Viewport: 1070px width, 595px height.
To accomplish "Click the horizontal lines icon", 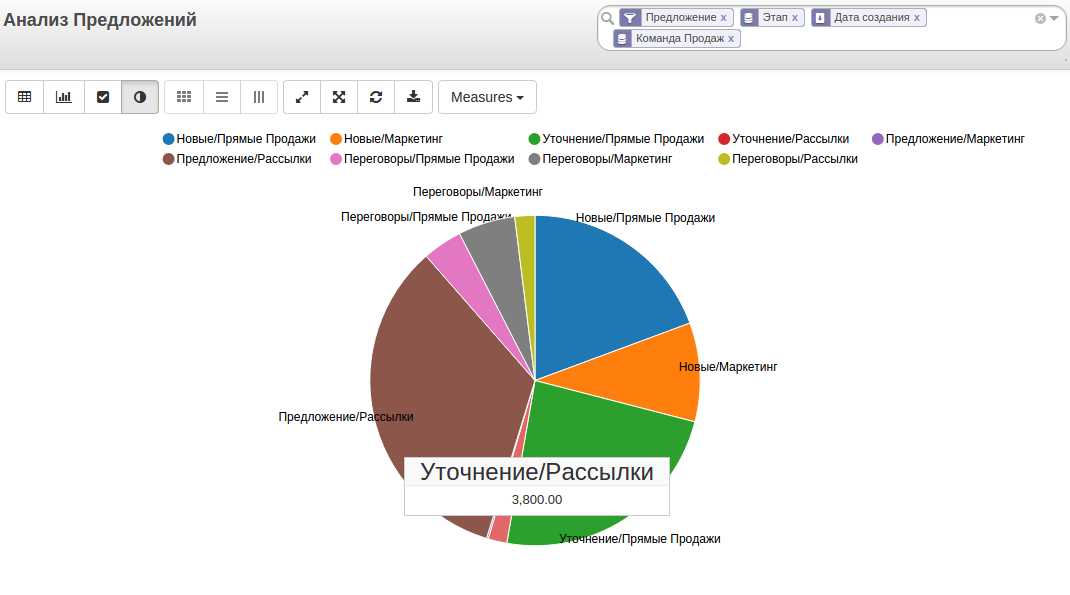I will pyautogui.click(x=222, y=97).
